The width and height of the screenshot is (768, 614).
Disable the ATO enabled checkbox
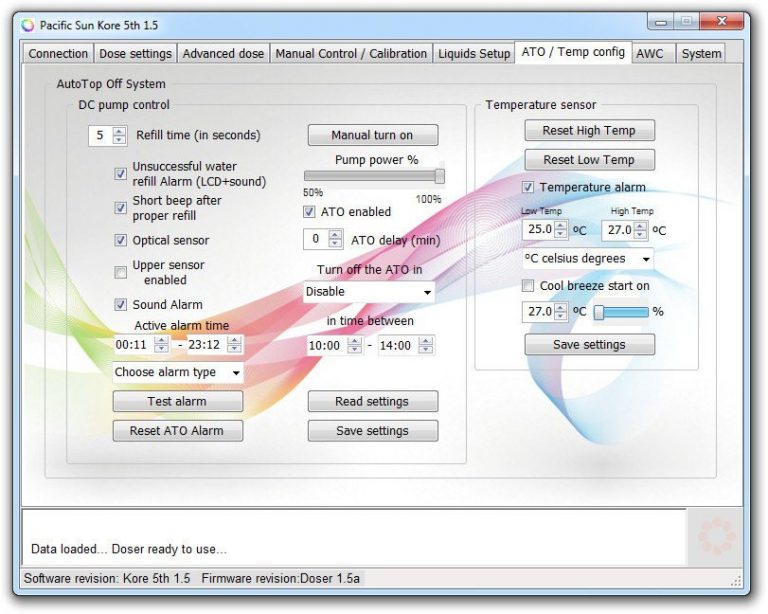click(310, 212)
